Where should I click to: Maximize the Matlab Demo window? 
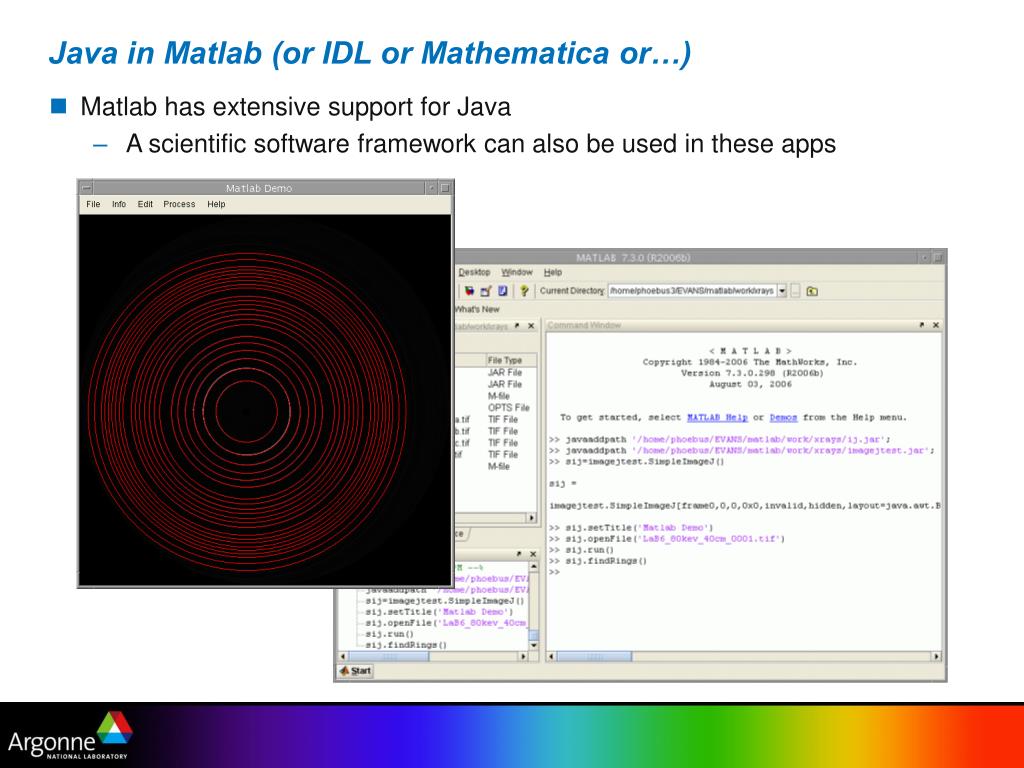coord(445,188)
